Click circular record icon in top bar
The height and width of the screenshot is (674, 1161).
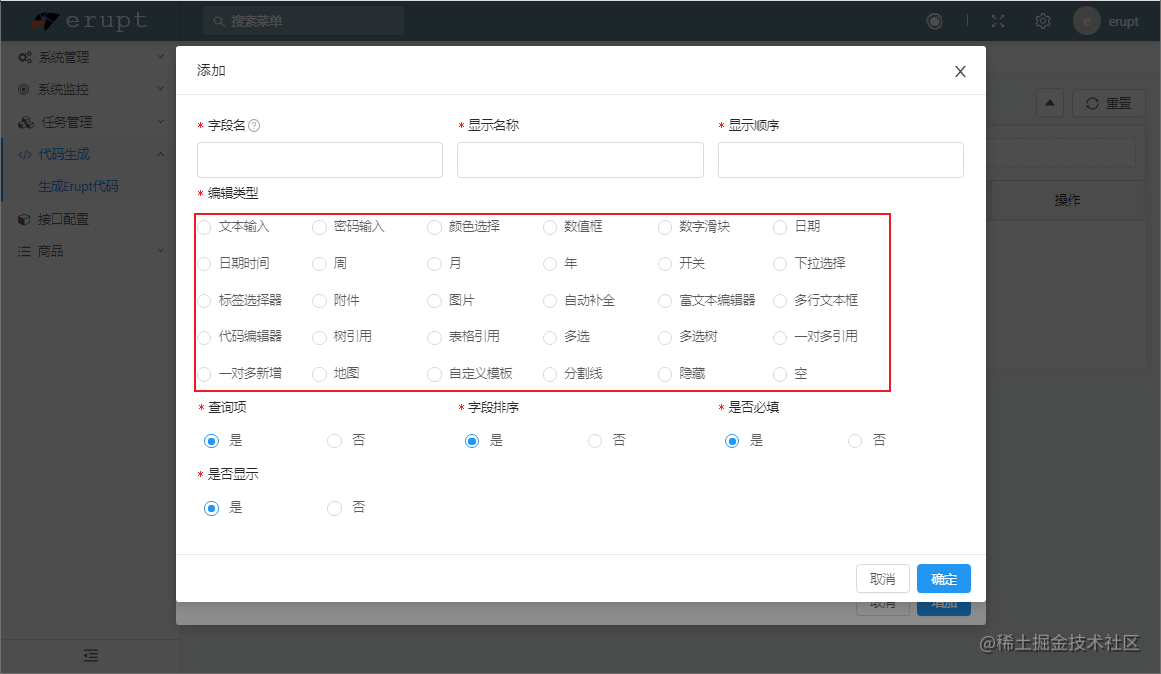point(934,21)
